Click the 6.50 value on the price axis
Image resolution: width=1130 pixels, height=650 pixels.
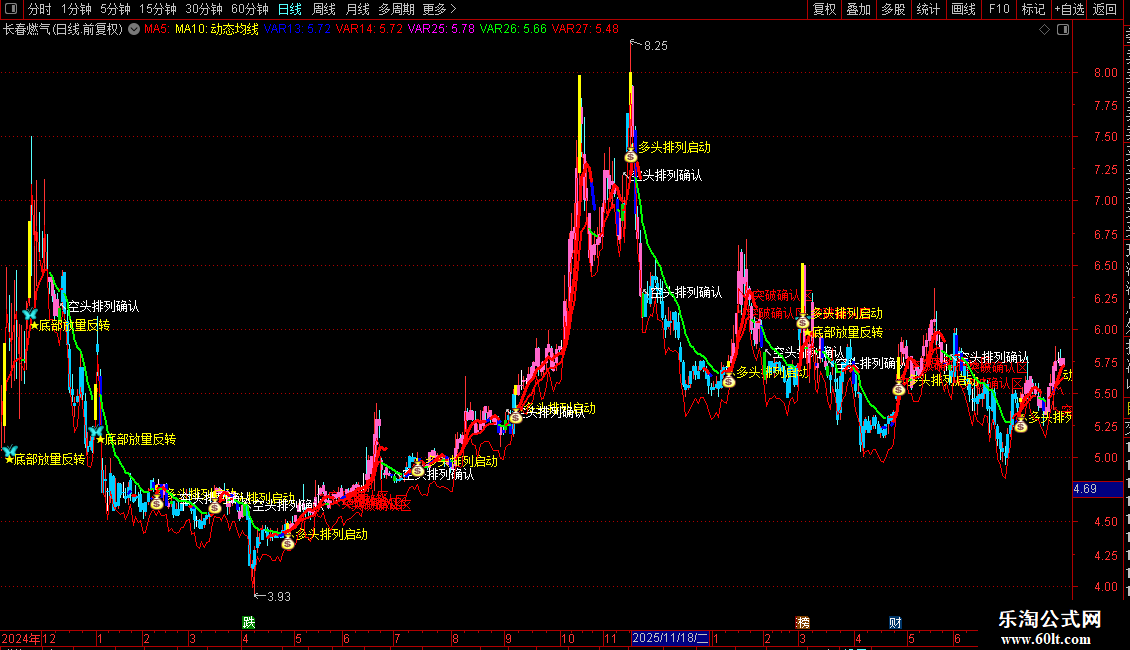[1105, 265]
